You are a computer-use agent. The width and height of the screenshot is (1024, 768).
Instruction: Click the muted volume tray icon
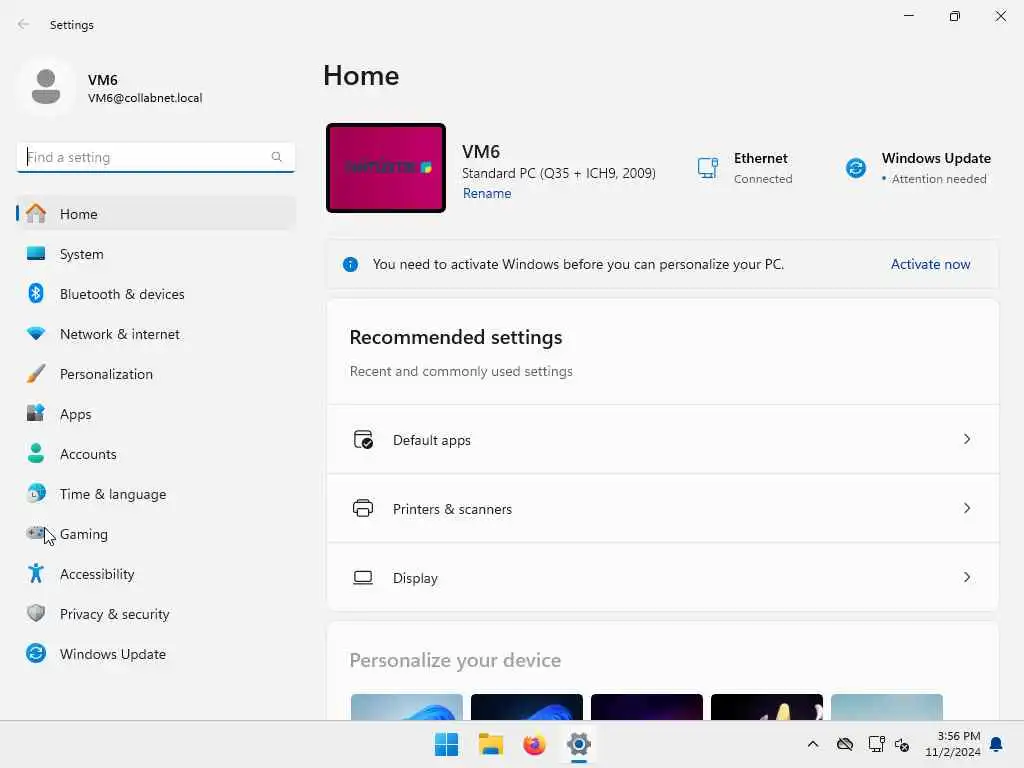pyautogui.click(x=902, y=744)
